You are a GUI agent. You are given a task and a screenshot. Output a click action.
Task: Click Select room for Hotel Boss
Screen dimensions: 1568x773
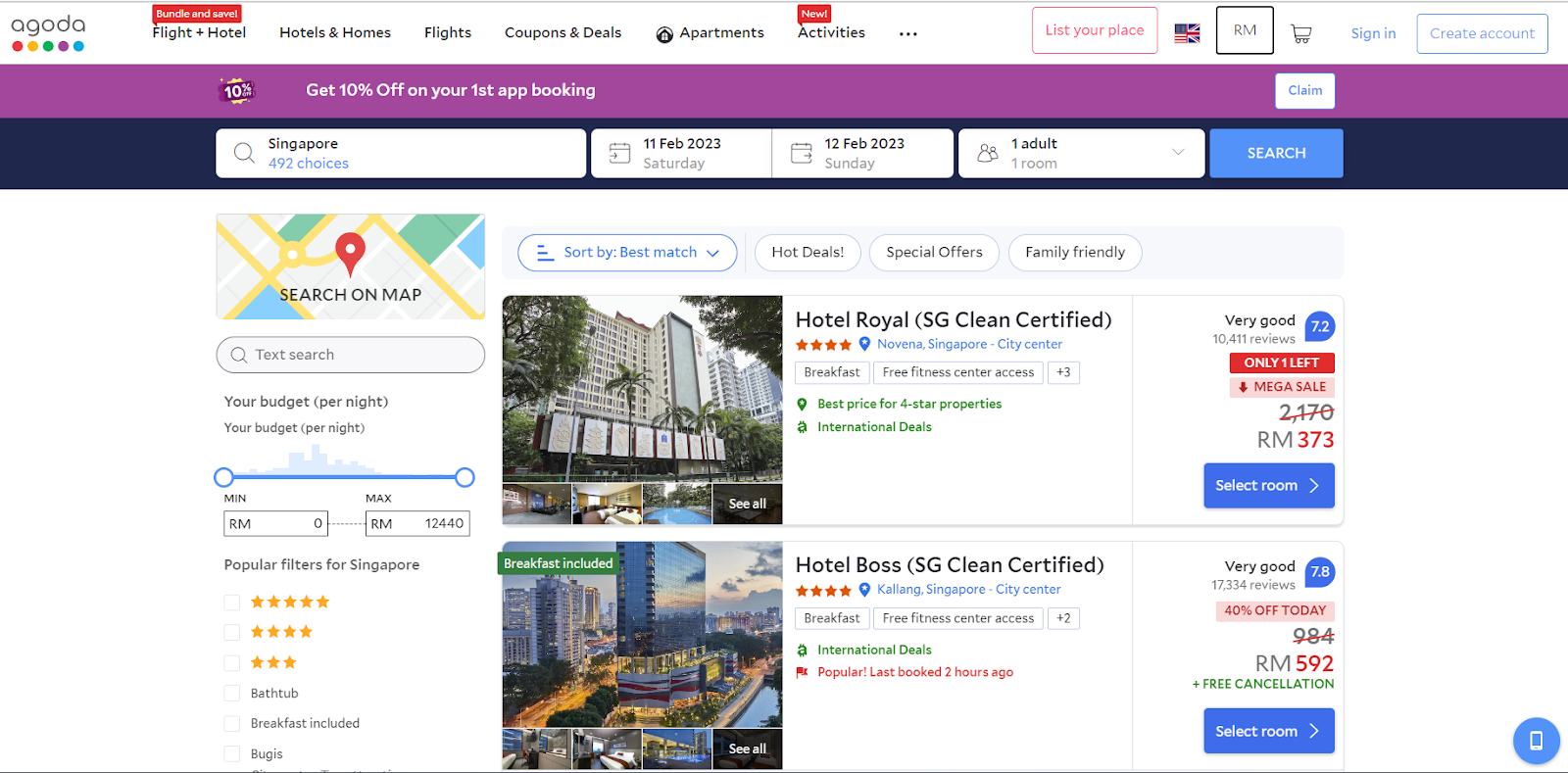(1269, 732)
